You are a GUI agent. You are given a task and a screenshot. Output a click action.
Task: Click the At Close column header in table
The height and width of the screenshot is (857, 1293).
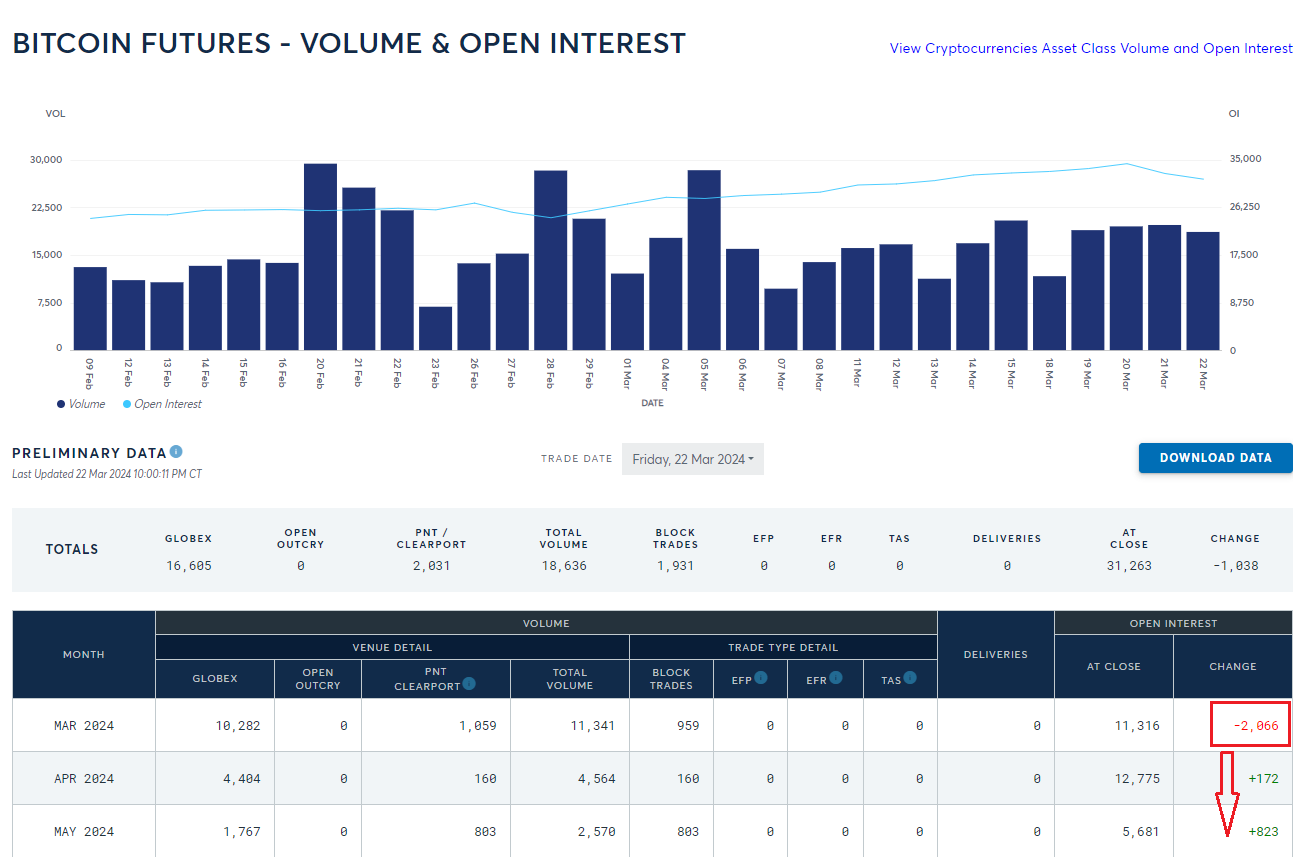point(1114,666)
